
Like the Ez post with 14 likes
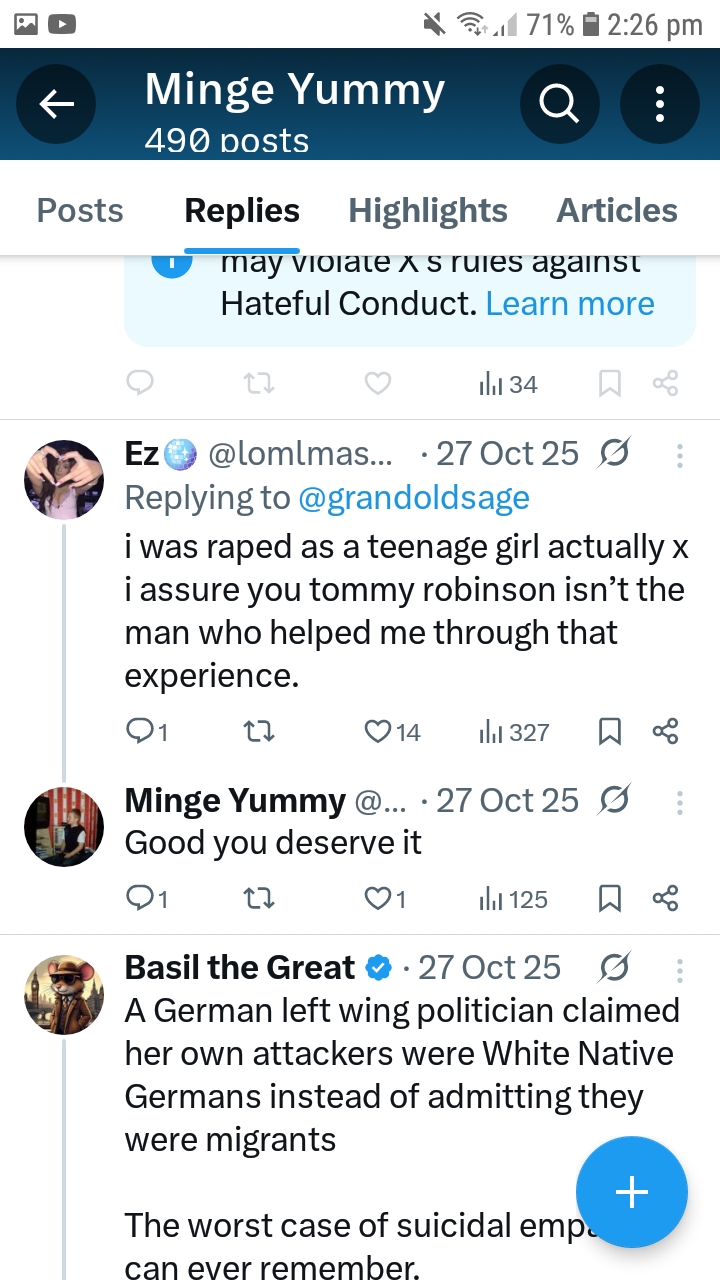point(378,732)
